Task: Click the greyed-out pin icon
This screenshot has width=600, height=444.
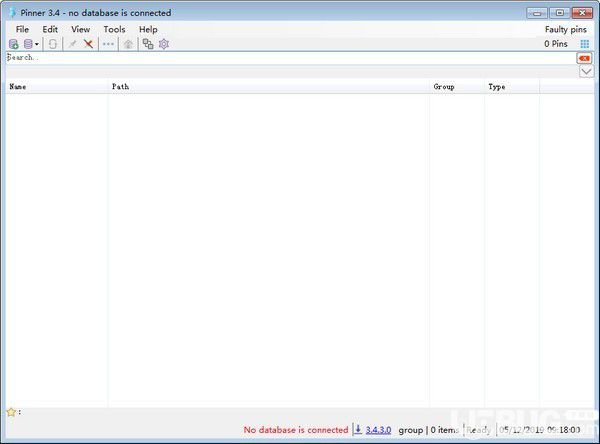Action: coord(72,44)
